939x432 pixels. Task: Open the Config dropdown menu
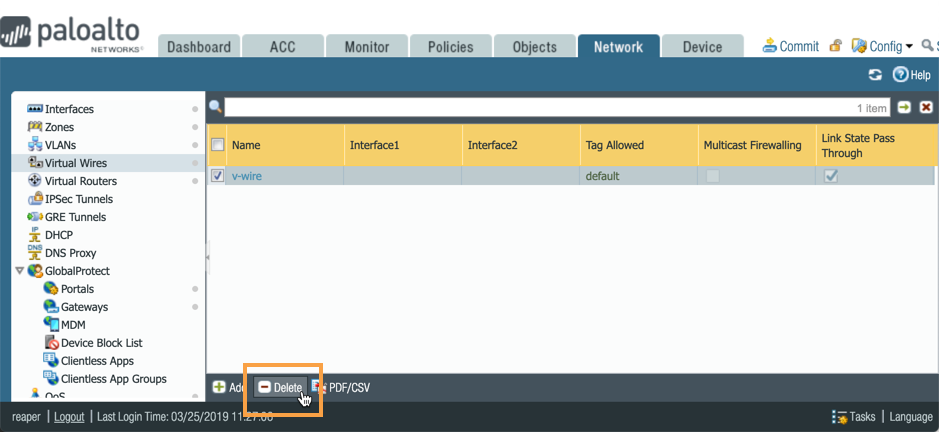[x=882, y=46]
